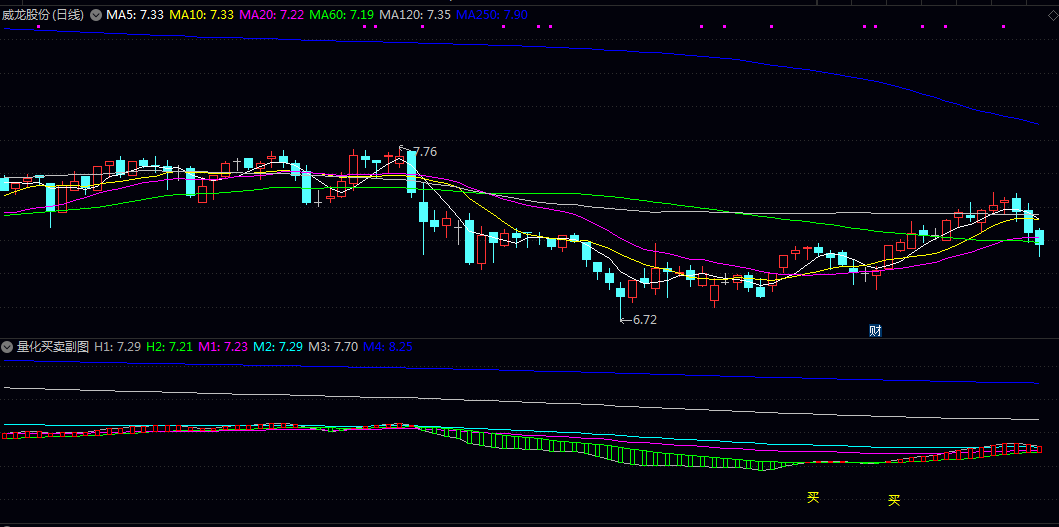Click the 7.76 high price label
1059x527 pixels.
(424, 151)
